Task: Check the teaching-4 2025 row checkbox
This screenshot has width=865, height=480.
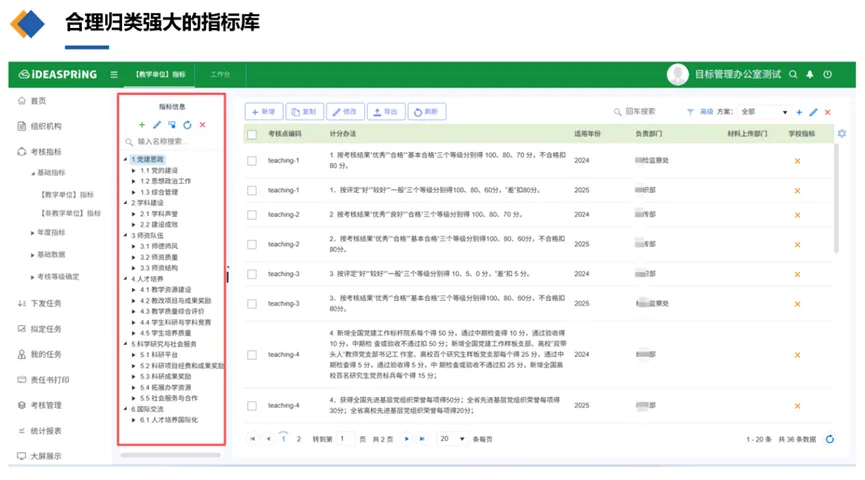Action: pyautogui.click(x=252, y=406)
